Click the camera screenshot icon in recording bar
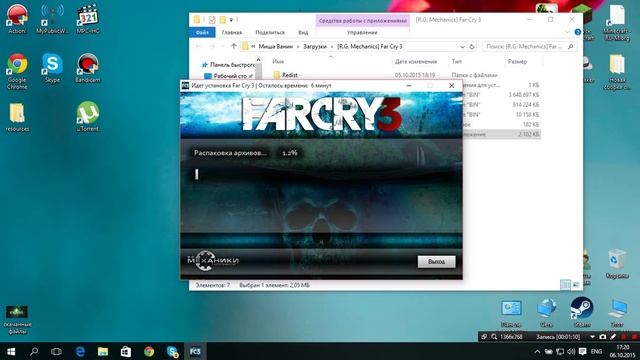 pyautogui.click(x=603, y=337)
